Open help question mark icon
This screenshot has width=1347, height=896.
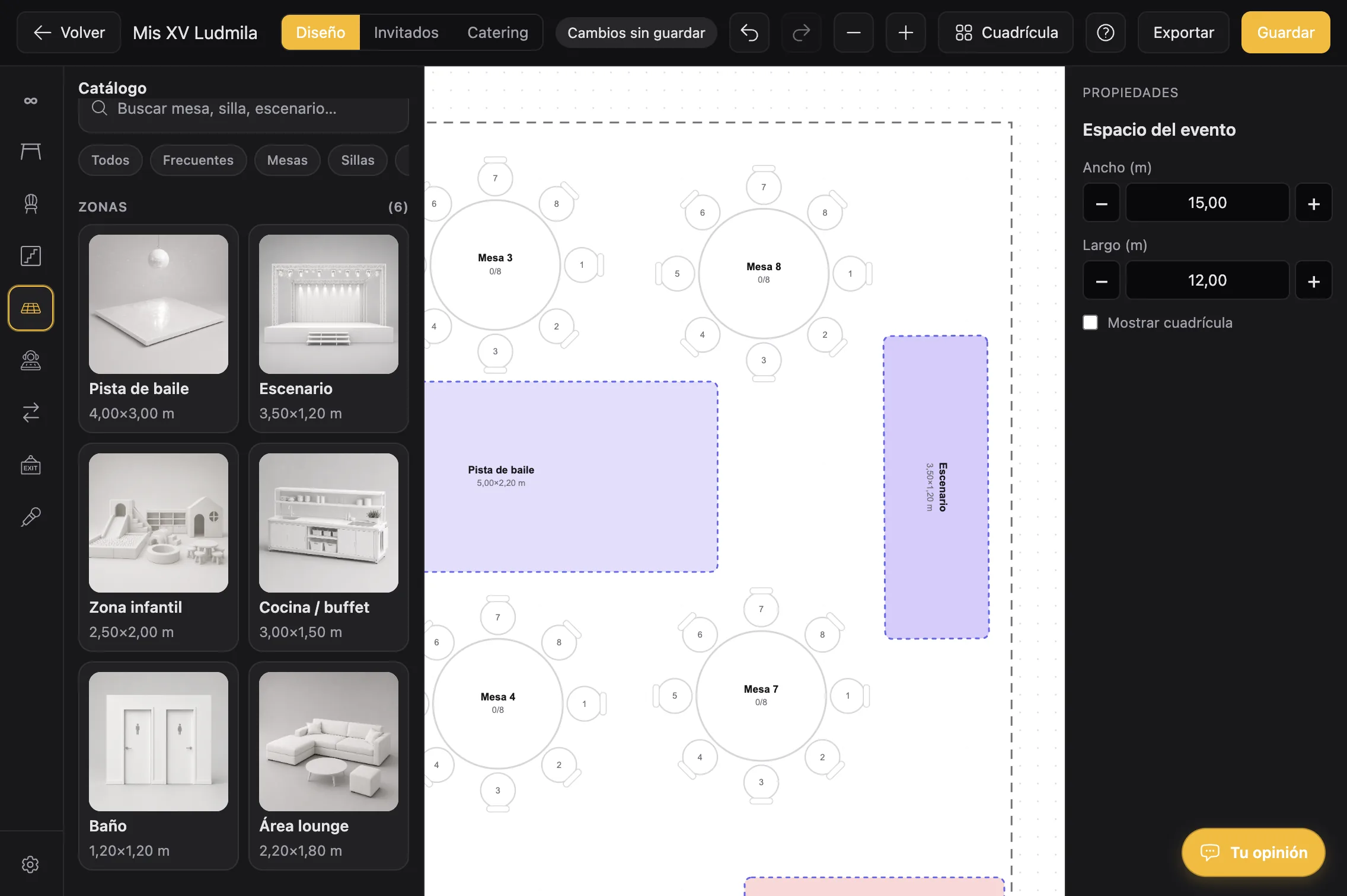(1106, 33)
